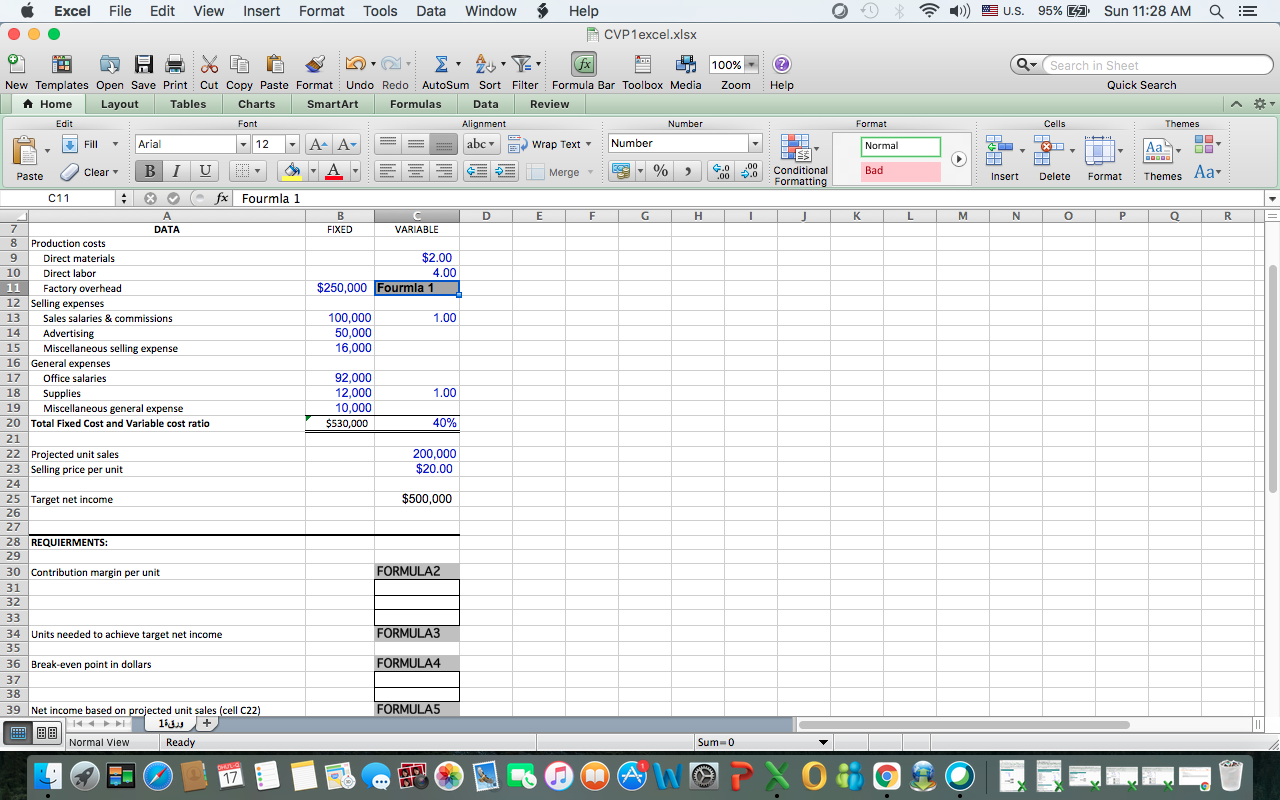Open the font size dropdown
This screenshot has width=1280, height=800.
point(292,144)
